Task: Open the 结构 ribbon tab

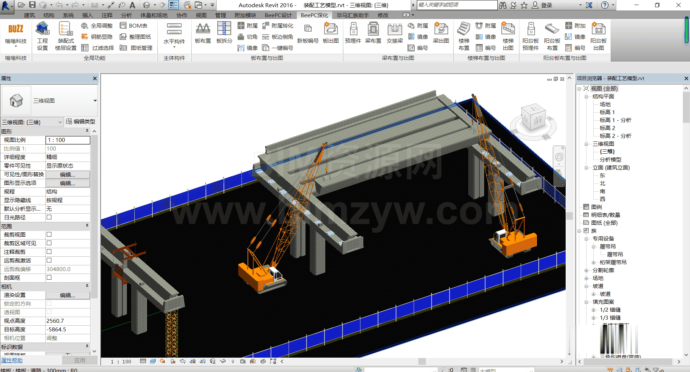Action: (x=48, y=15)
